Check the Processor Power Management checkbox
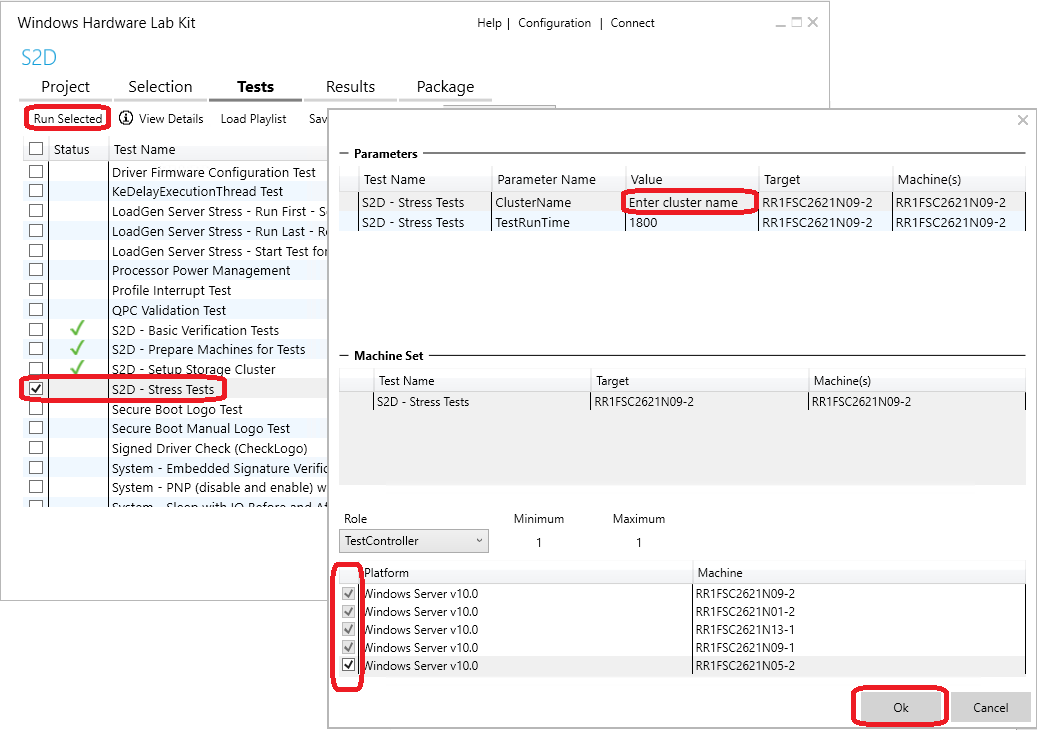Screen dimensions: 1039x730 coord(36,270)
